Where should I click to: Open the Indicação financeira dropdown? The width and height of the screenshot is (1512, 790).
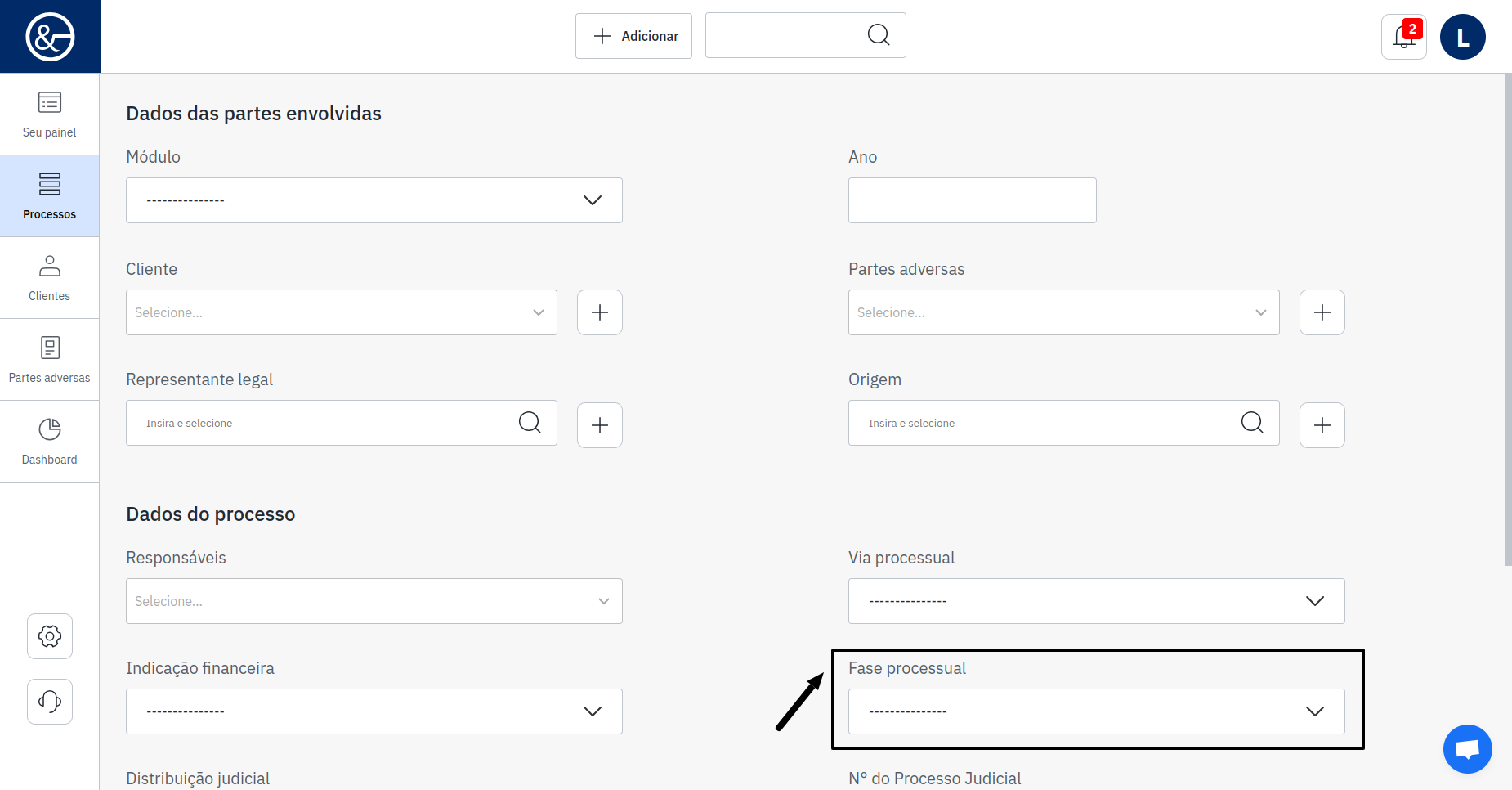374,711
